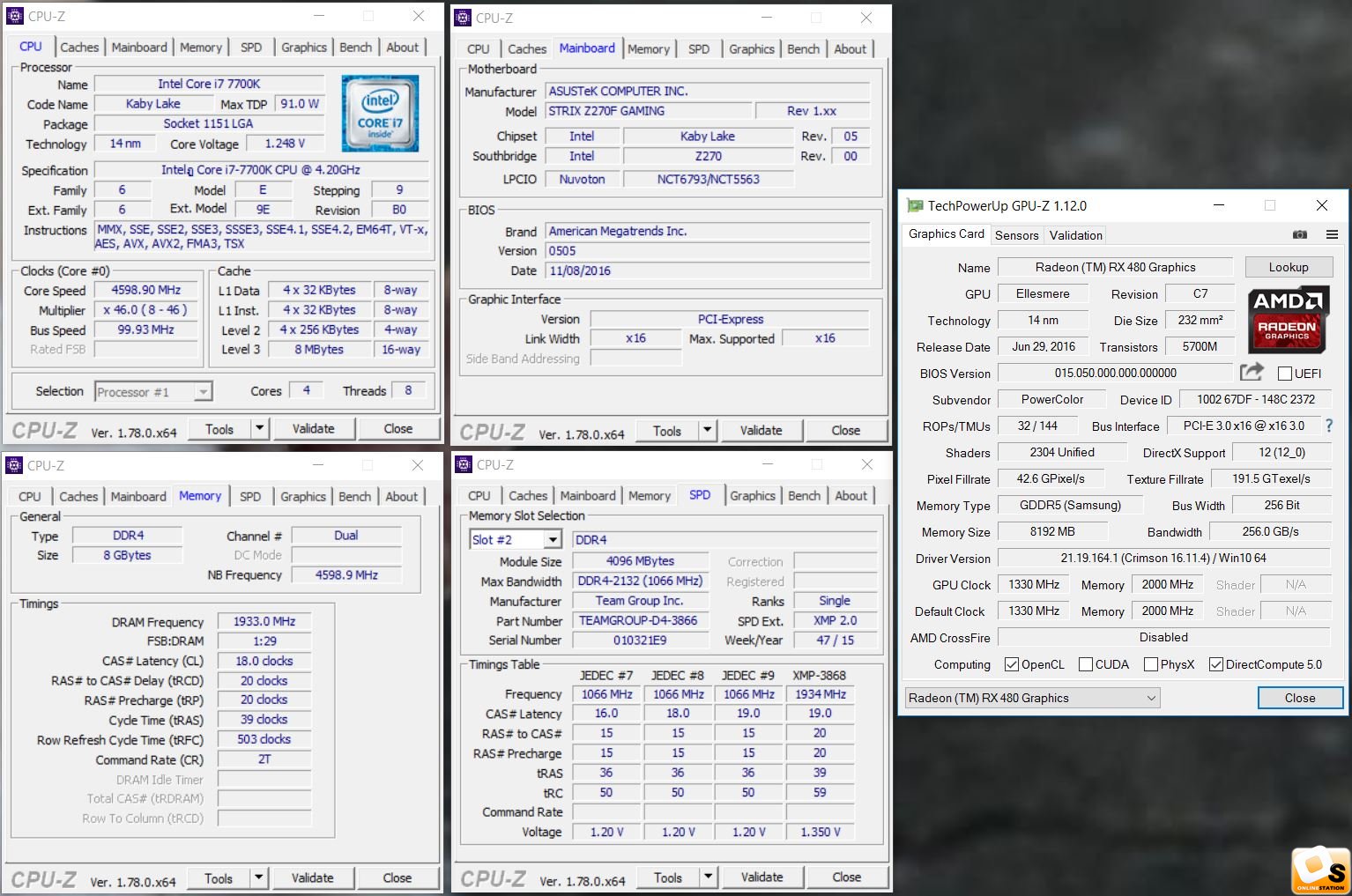
Task: Toggle the OpenCL checkbox
Action: point(1012,664)
